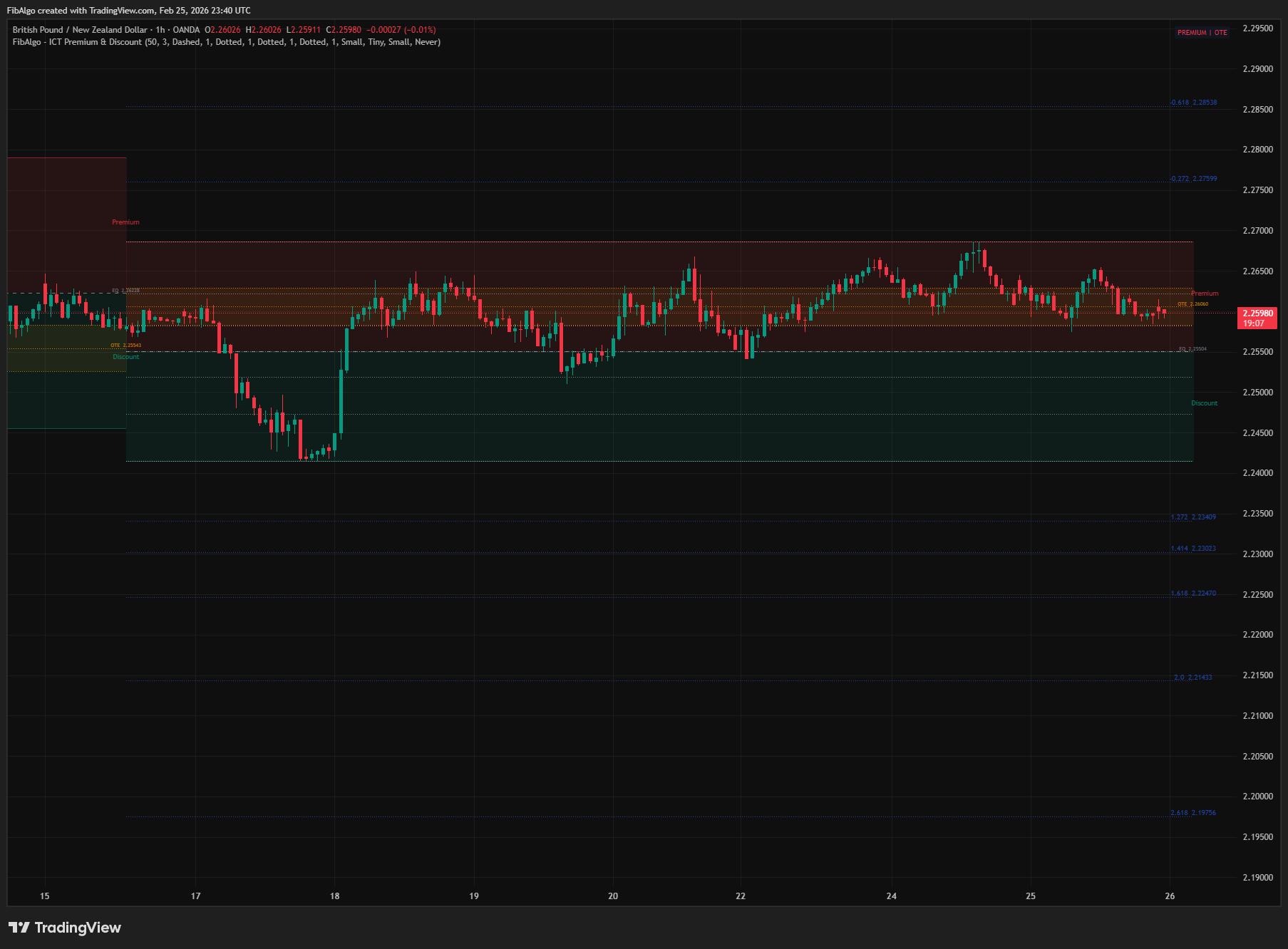This screenshot has width=1288, height=949.
Task: Click the countdown timer showing 19:07
Action: pos(1257,323)
